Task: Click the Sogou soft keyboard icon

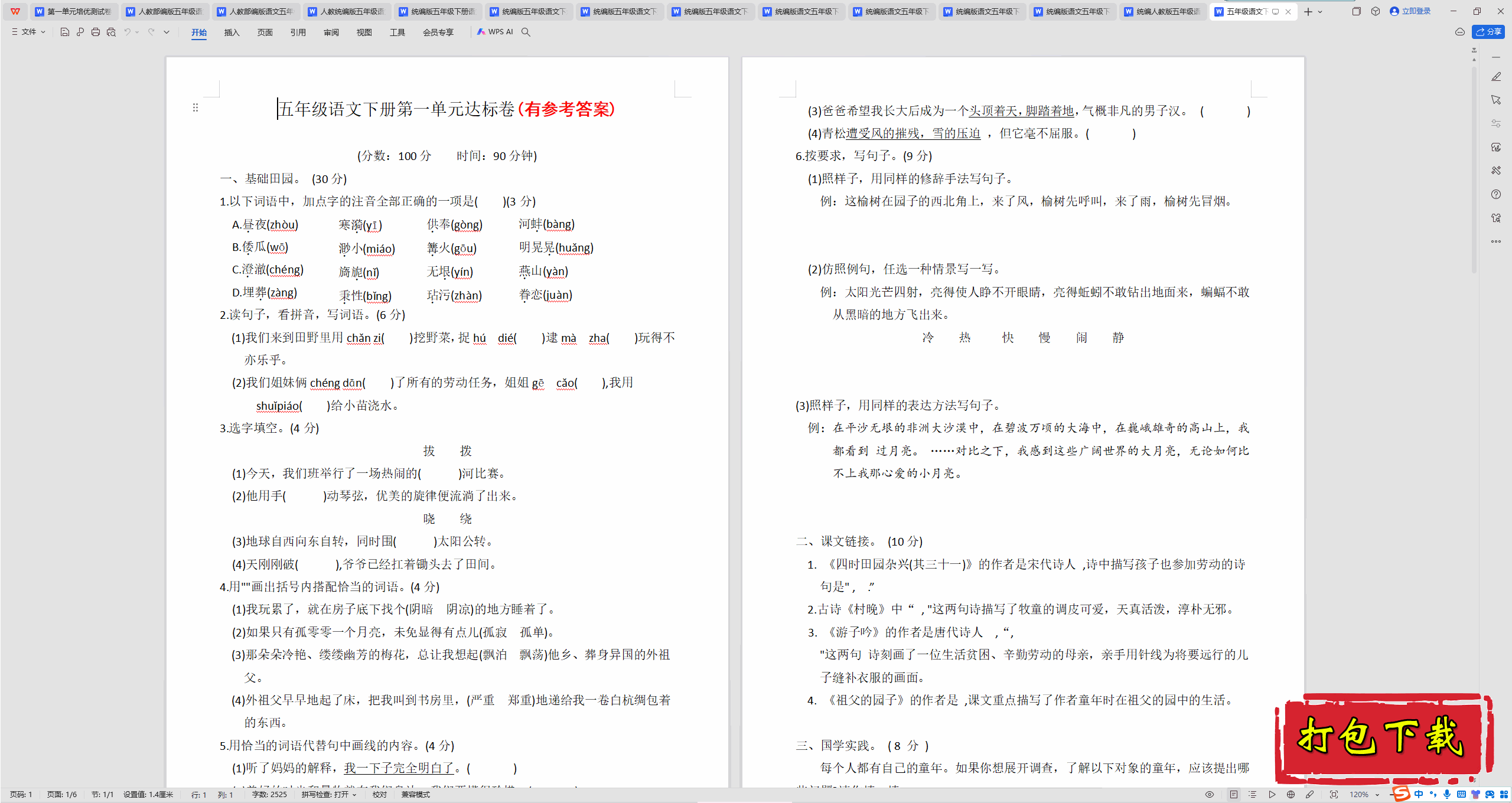Action: (x=1461, y=795)
